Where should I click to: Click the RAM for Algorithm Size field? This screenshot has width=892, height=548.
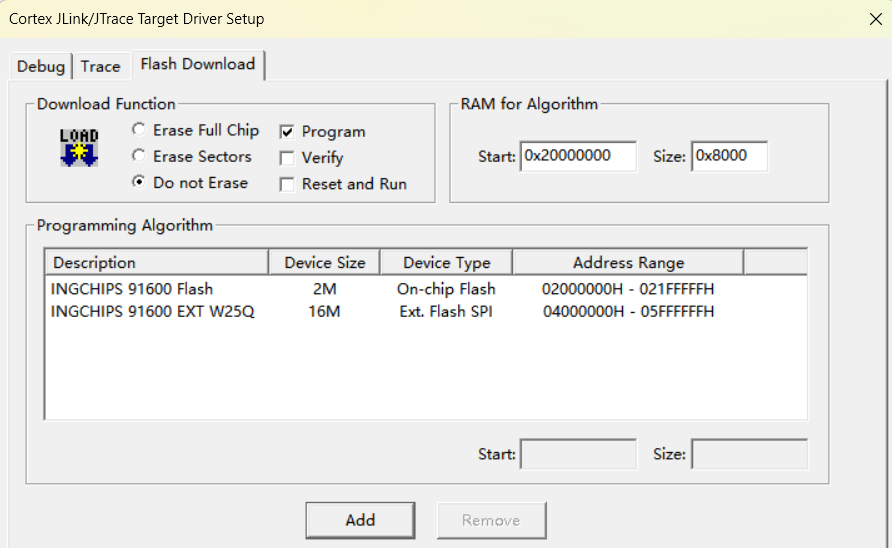[x=729, y=156]
